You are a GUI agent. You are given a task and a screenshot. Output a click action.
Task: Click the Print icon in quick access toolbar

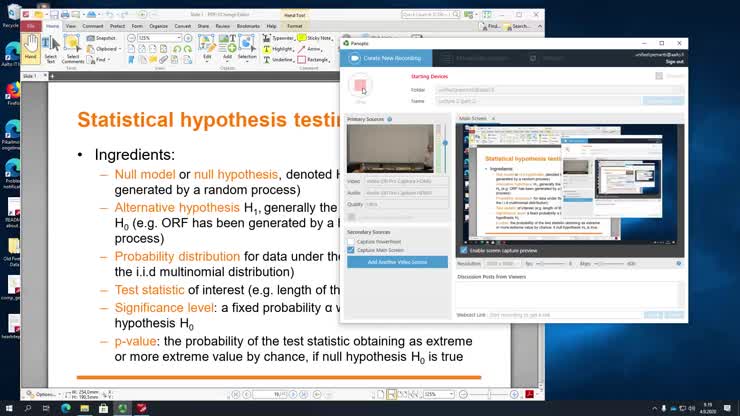click(x=65, y=15)
